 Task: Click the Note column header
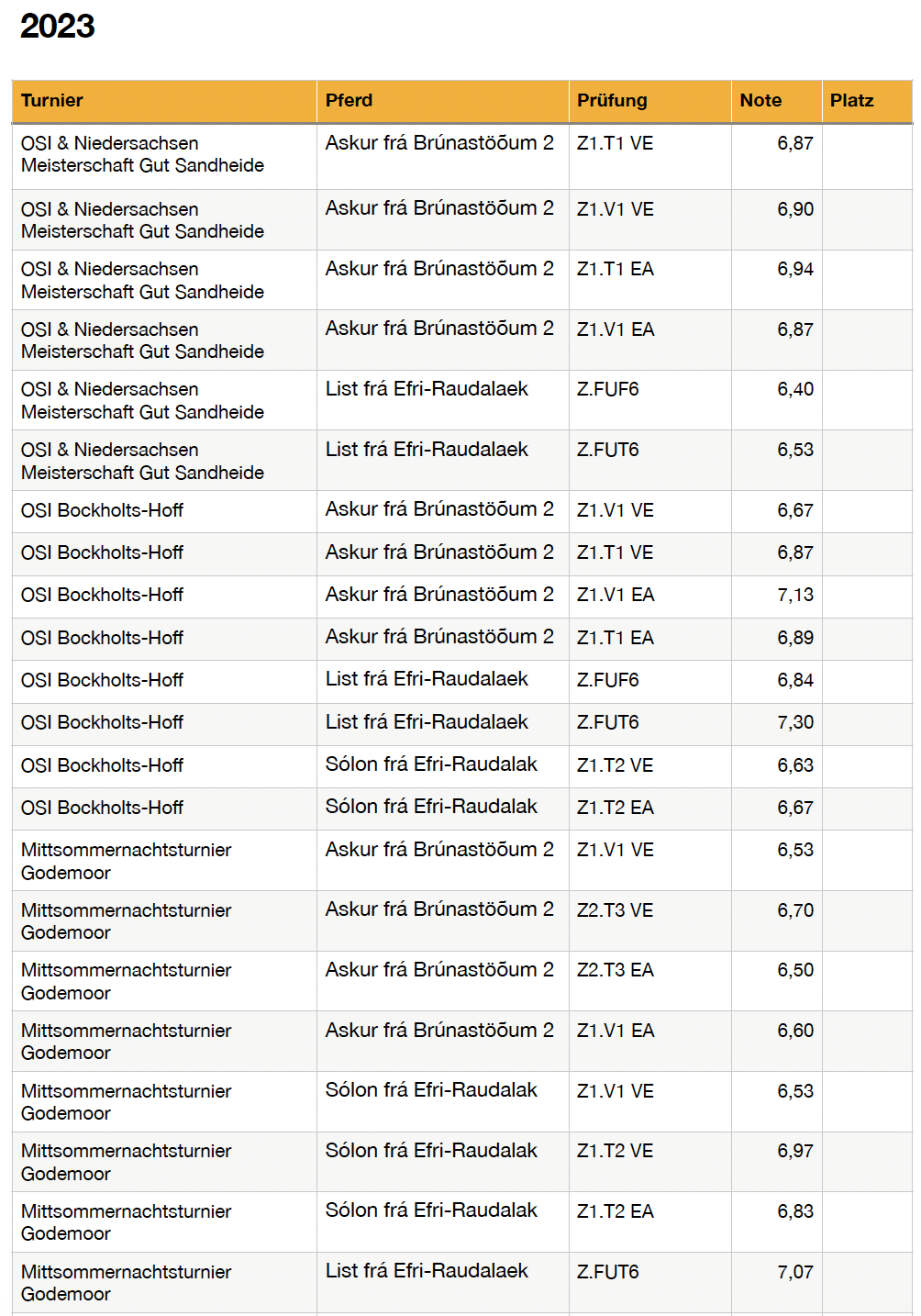coord(760,101)
